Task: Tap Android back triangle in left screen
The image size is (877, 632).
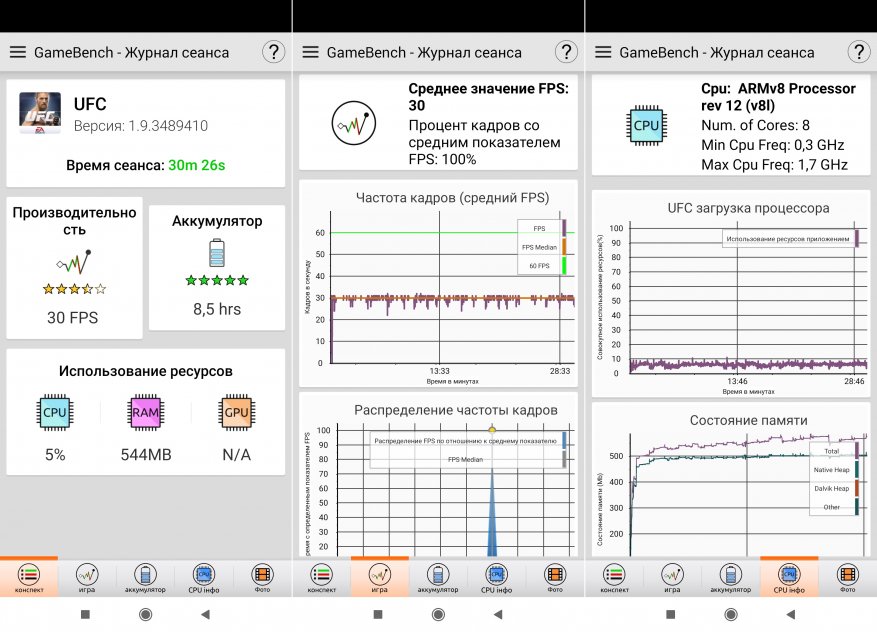Action: pos(205,615)
